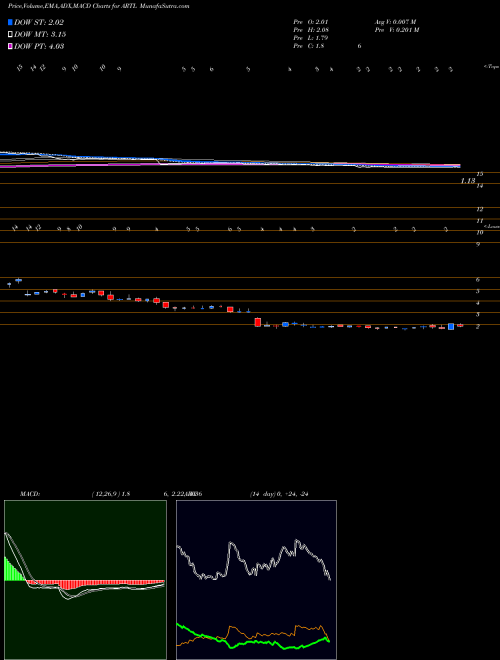This screenshot has width=500, height=660.
Task: Click the 'Pre O: 2.01' value
Action: click(x=311, y=22)
